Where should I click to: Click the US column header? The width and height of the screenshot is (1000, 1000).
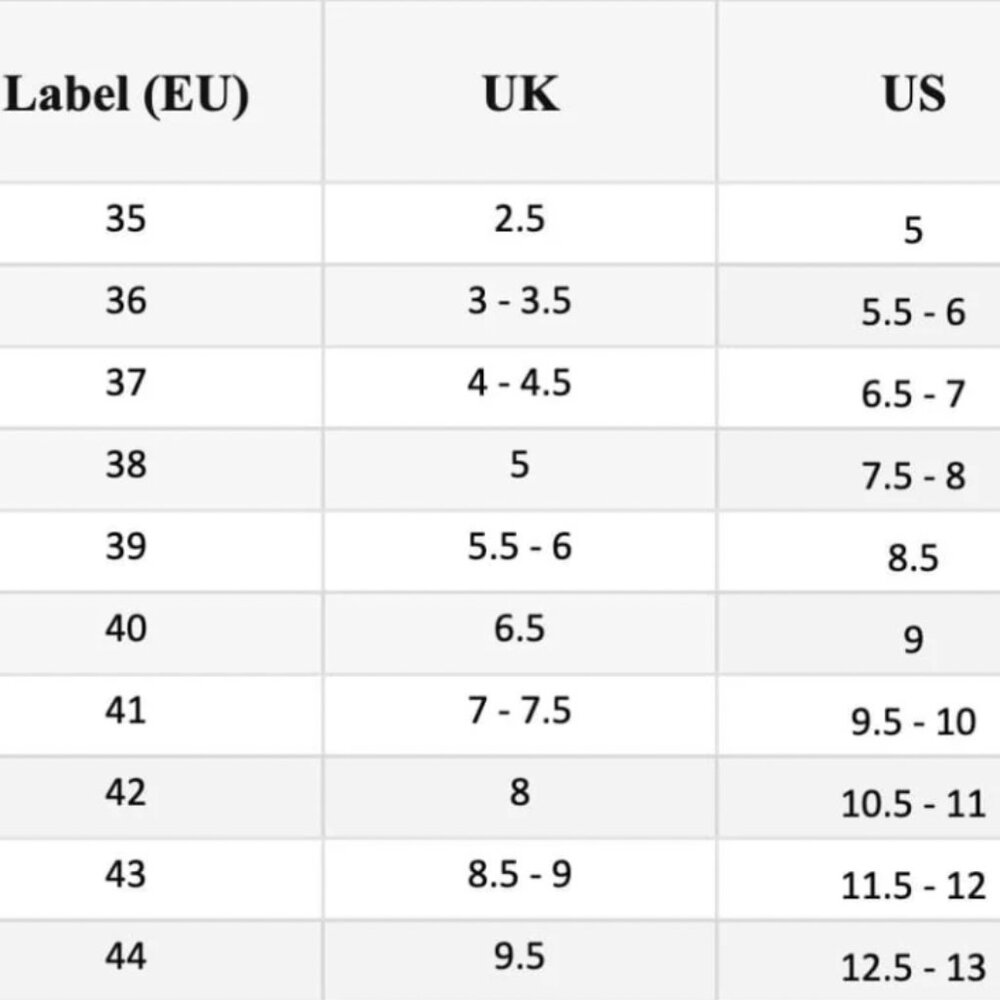point(859,92)
